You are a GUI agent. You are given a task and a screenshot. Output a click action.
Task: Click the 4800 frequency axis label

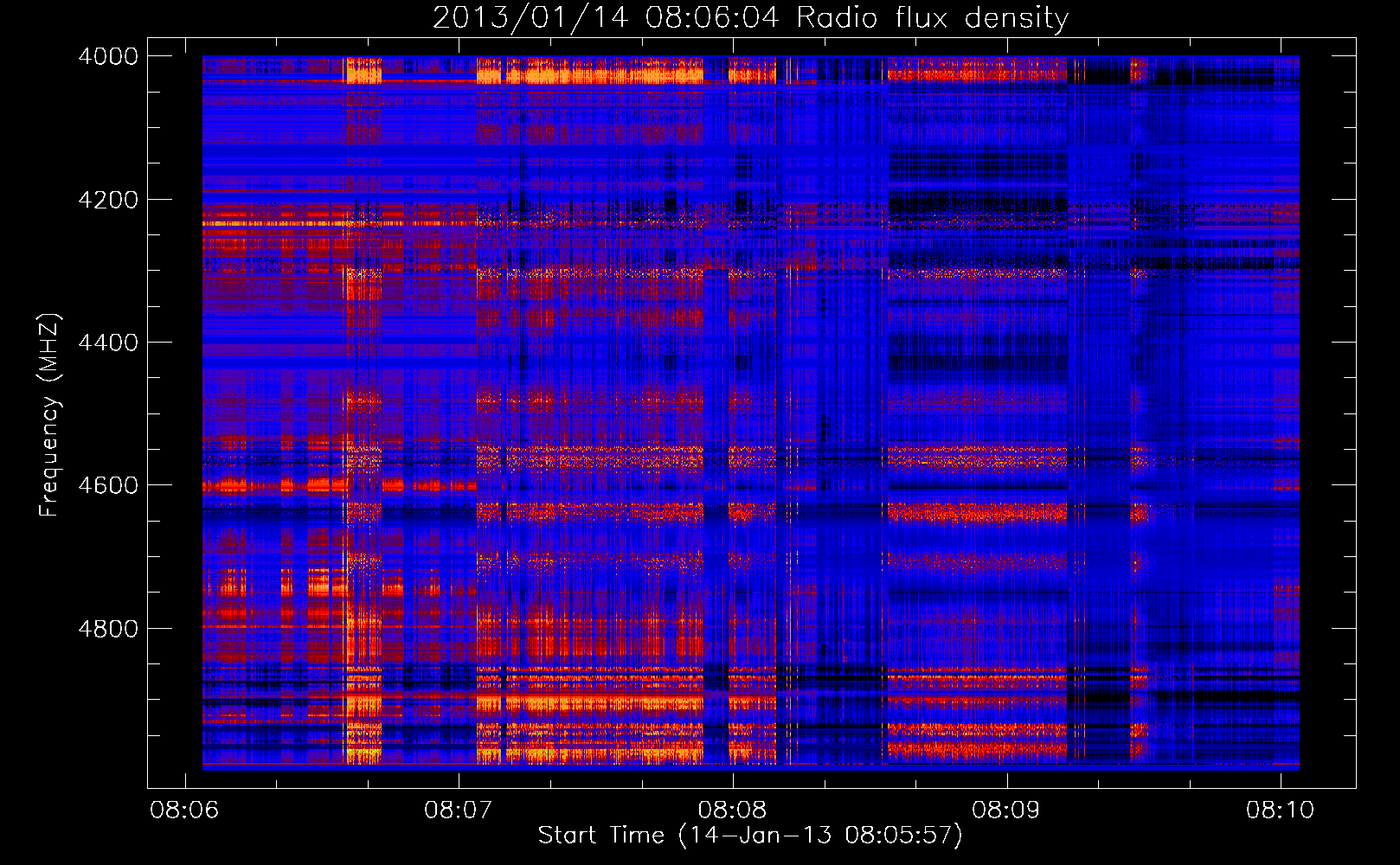108,628
